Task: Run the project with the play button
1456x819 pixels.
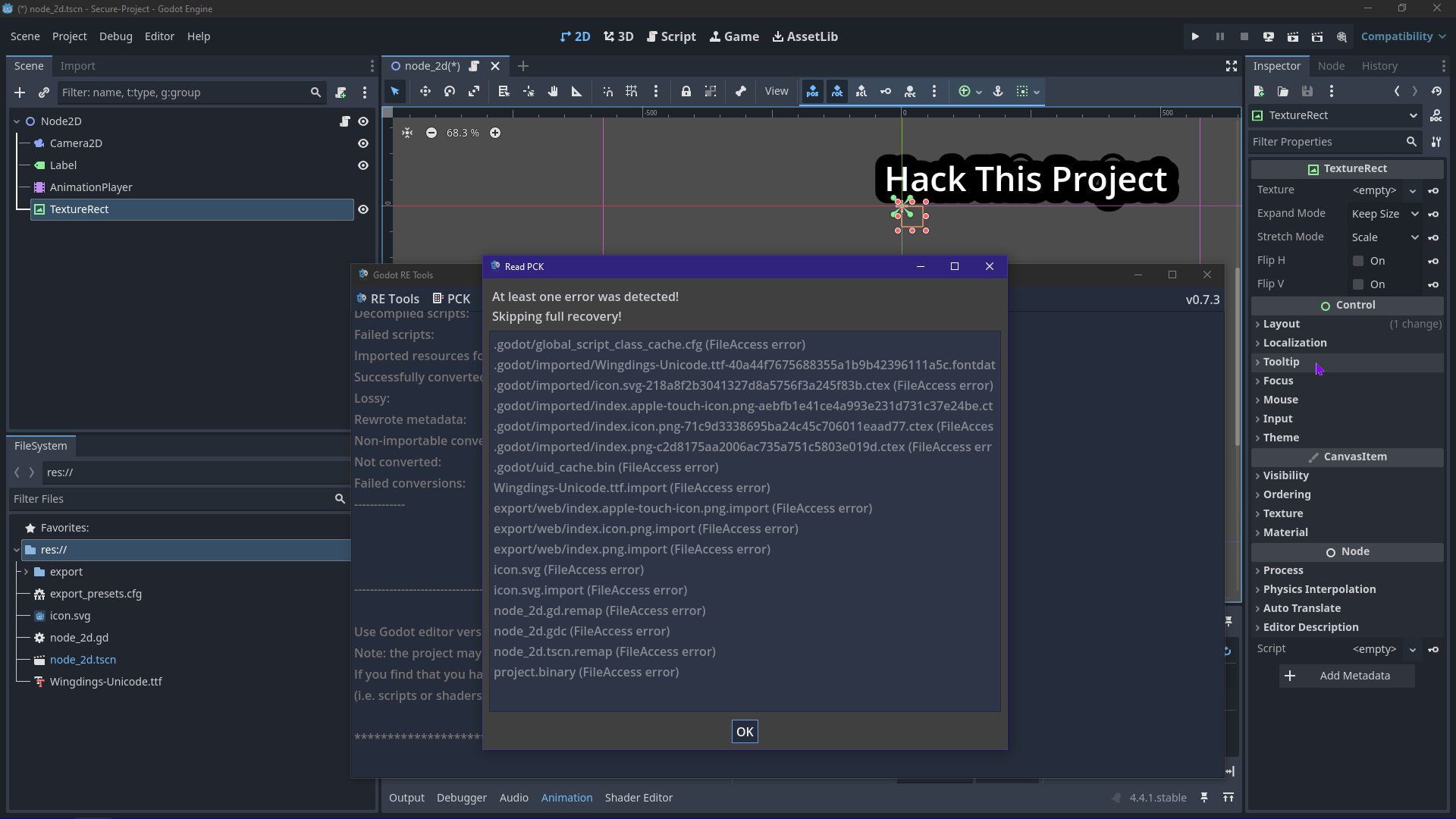Action: click(1195, 36)
